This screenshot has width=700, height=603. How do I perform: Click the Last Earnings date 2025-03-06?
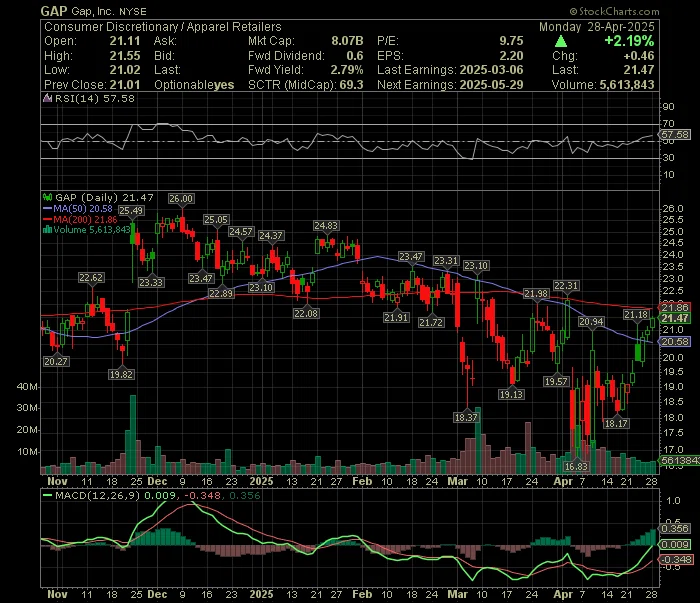491,70
